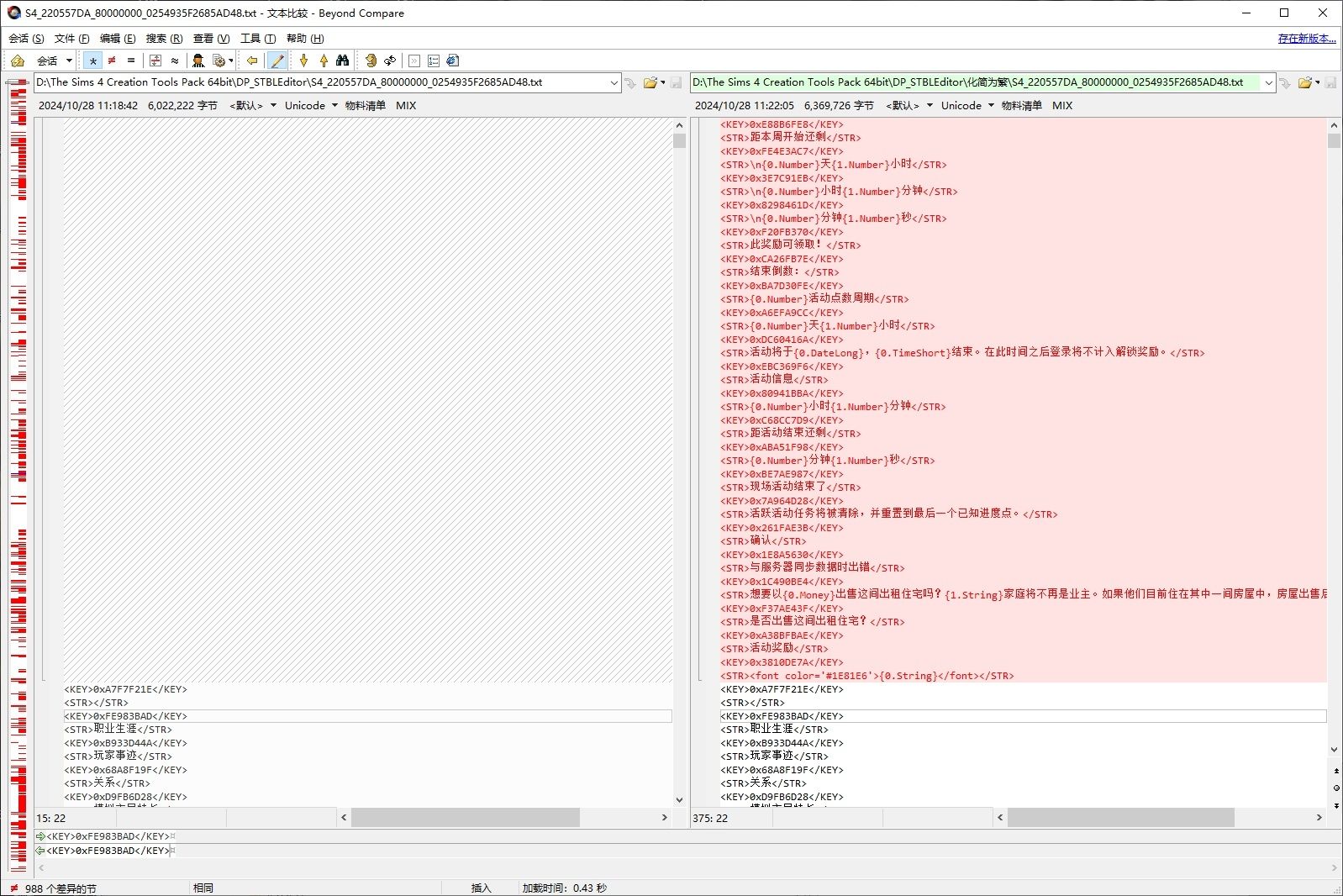1343x896 pixels.
Task: Click right-pane line <STR>活动奖励</STR>
Action: pos(774,649)
